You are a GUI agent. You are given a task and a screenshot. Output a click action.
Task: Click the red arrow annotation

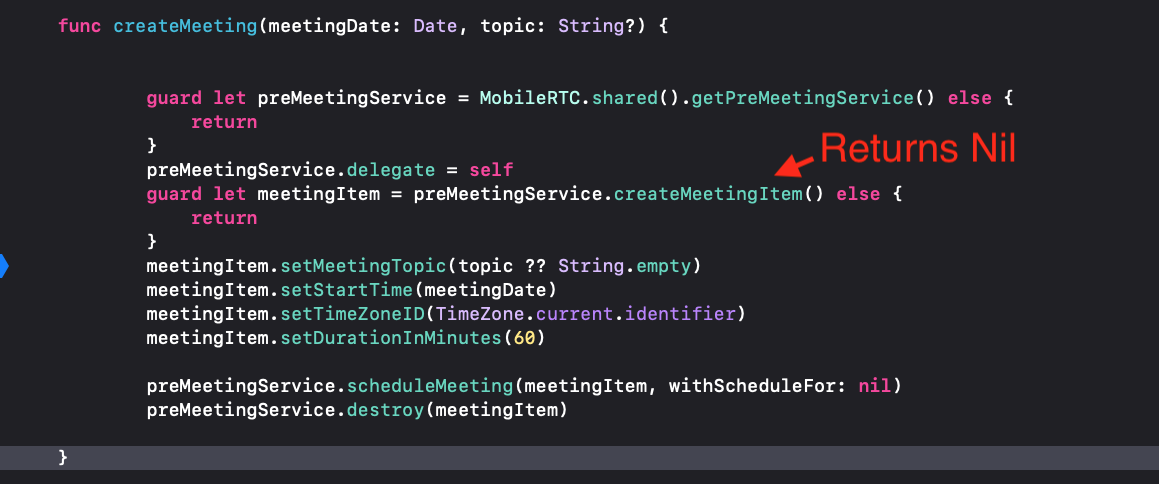pos(795,166)
